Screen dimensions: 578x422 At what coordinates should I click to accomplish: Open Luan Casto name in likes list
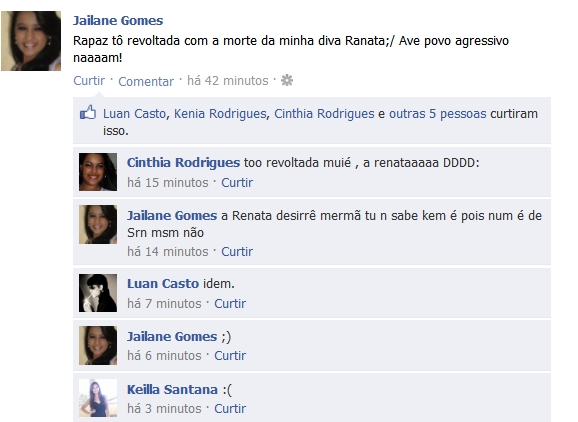coord(134,114)
